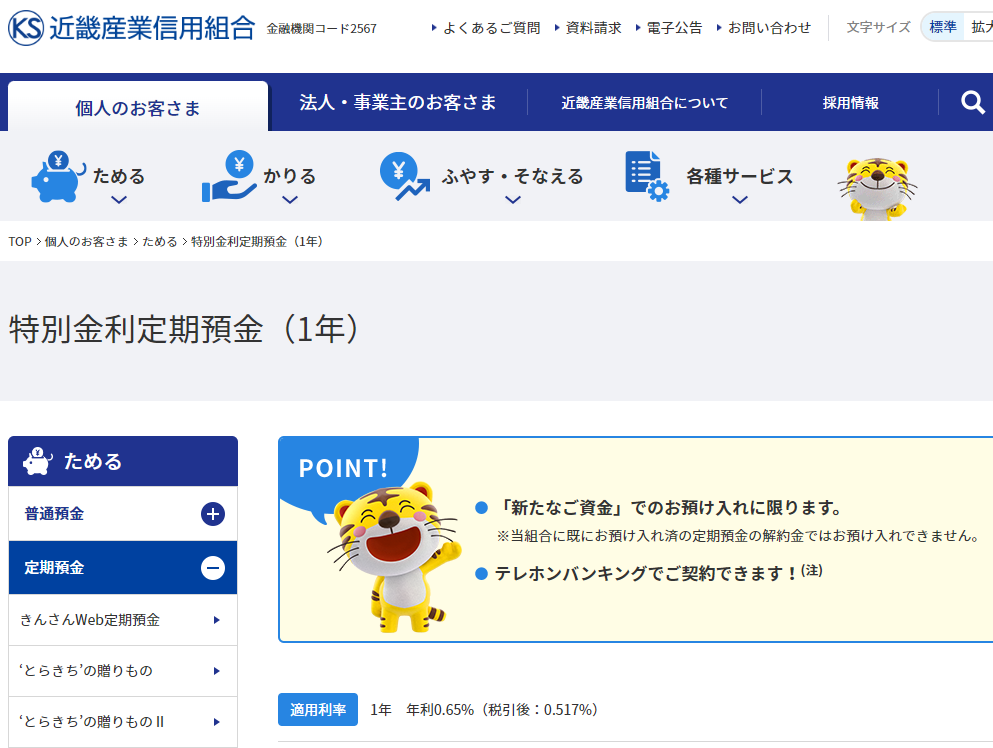Click the yen growth chart icon
Image resolution: width=993 pixels, height=748 pixels.
point(404,177)
